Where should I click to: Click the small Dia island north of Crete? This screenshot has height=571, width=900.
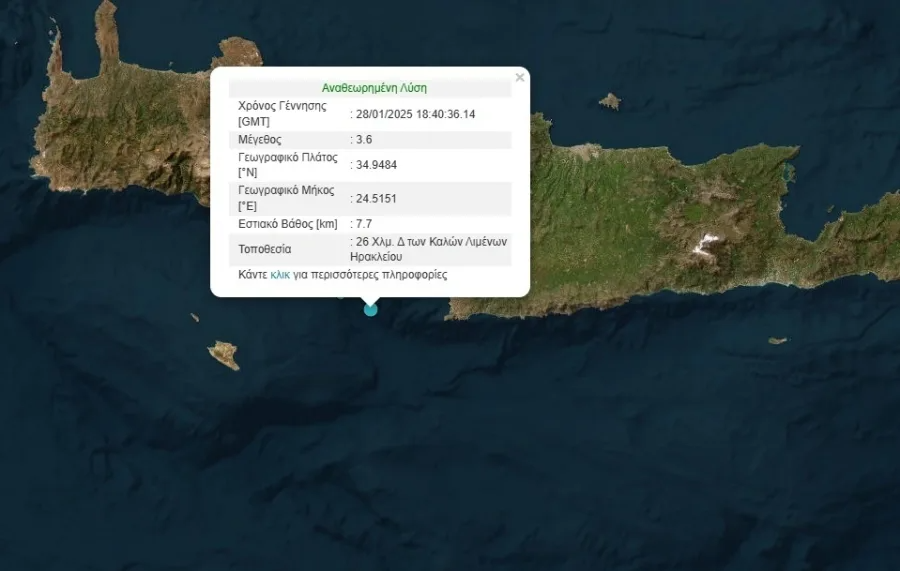[609, 101]
